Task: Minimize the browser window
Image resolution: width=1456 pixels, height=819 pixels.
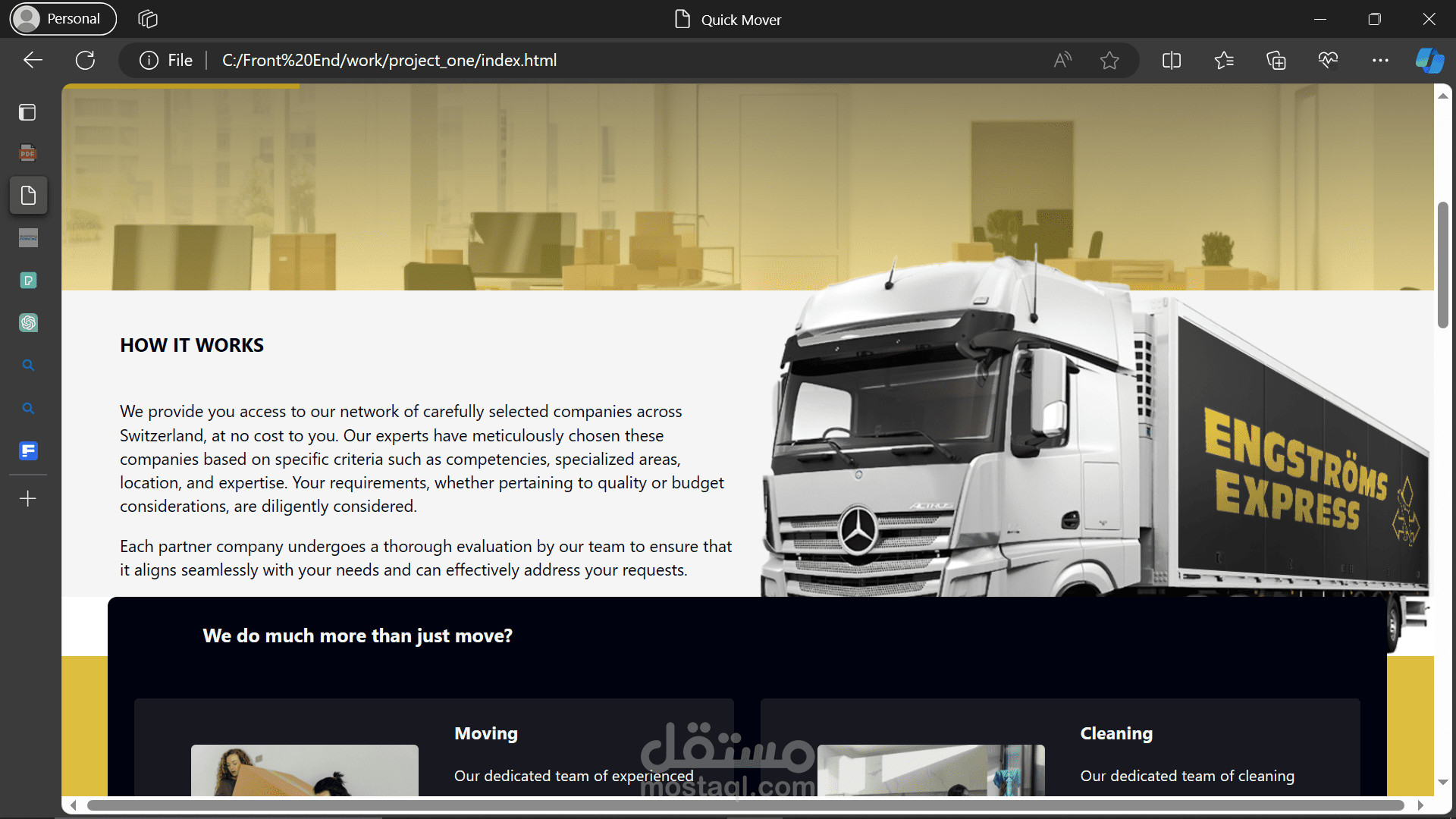Action: point(1320,19)
